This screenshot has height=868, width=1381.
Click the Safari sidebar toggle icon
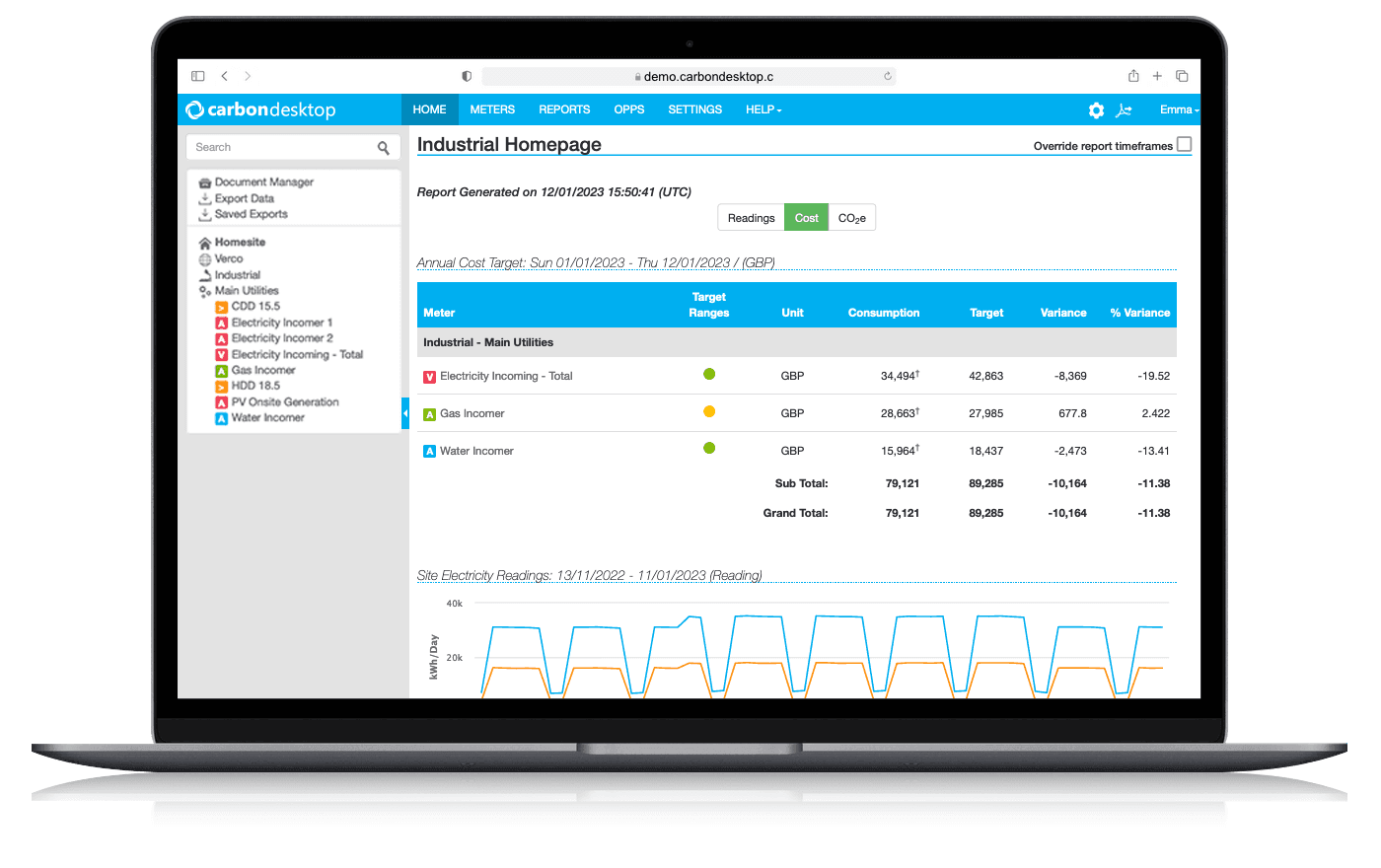(198, 76)
